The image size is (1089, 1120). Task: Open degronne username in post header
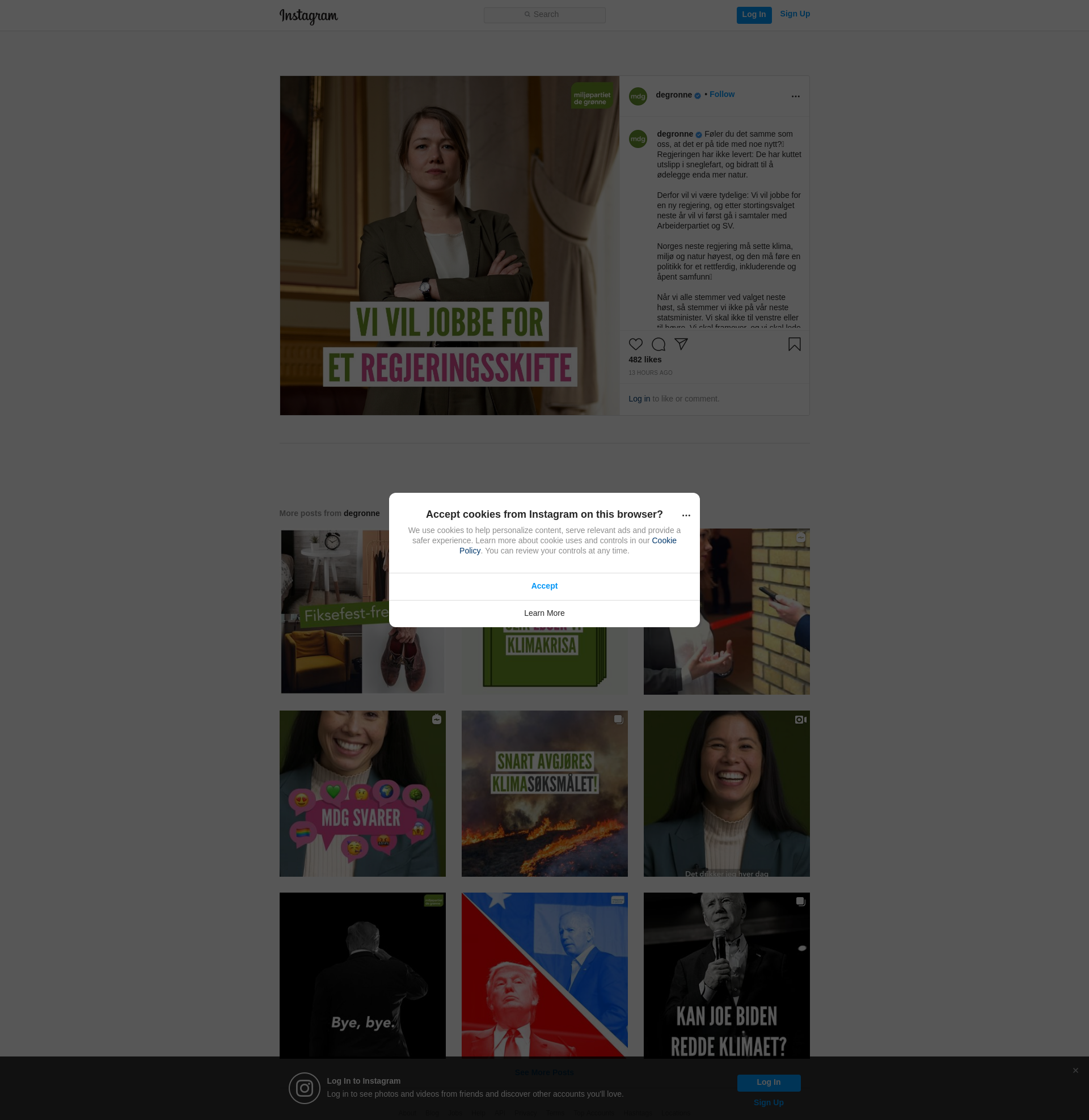pos(673,95)
